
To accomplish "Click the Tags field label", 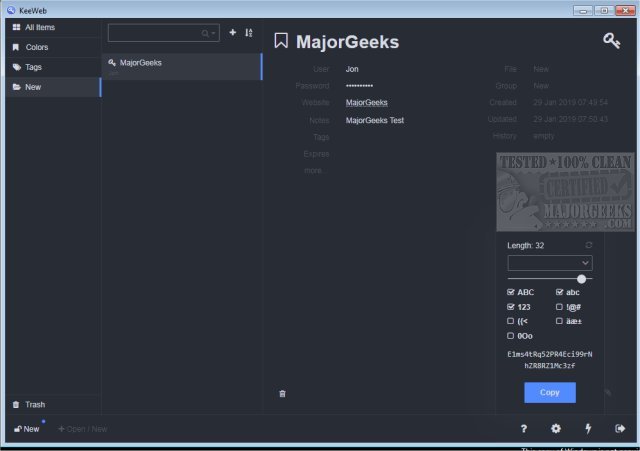I will point(321,137).
